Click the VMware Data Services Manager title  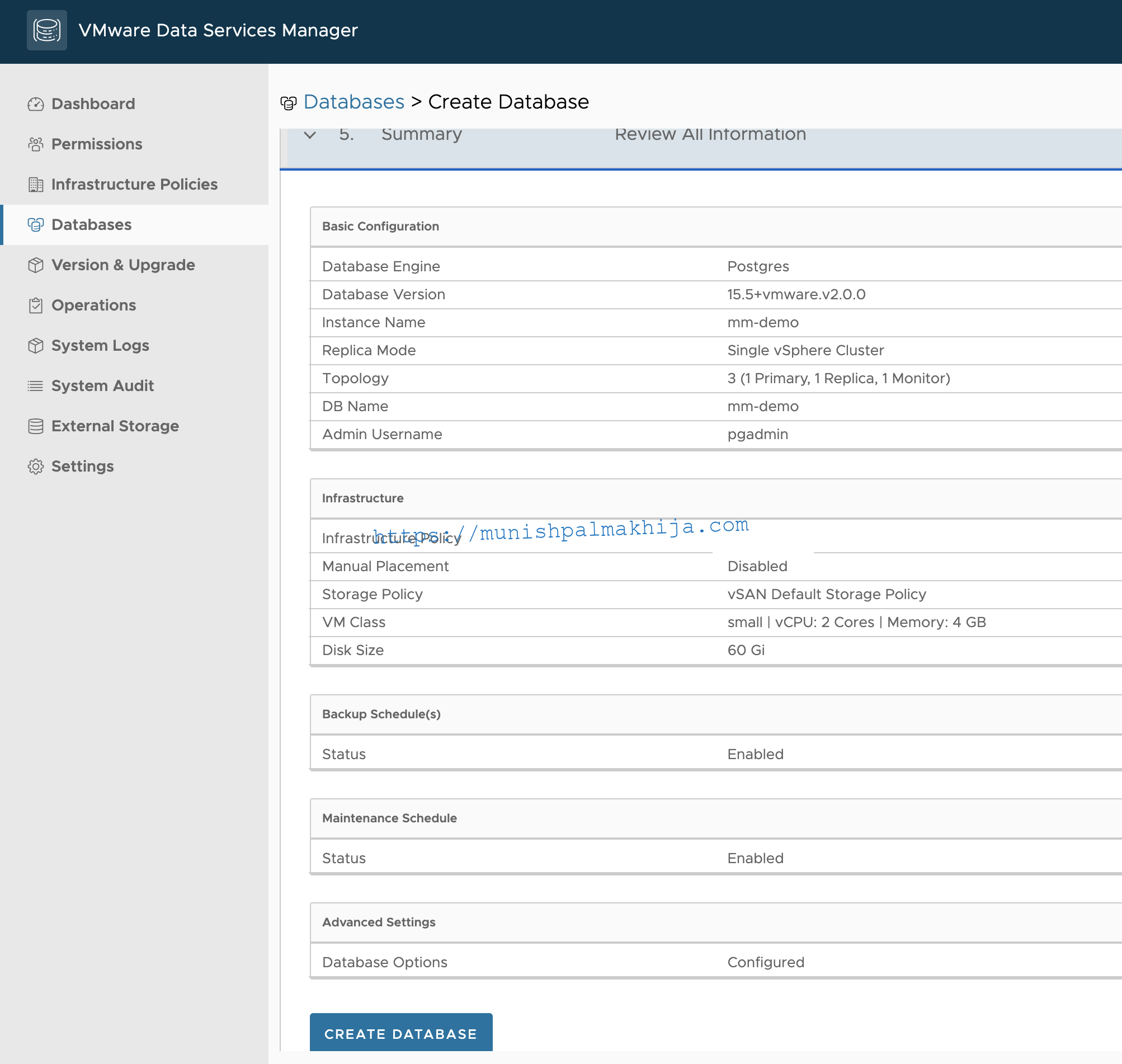pyautogui.click(x=218, y=30)
